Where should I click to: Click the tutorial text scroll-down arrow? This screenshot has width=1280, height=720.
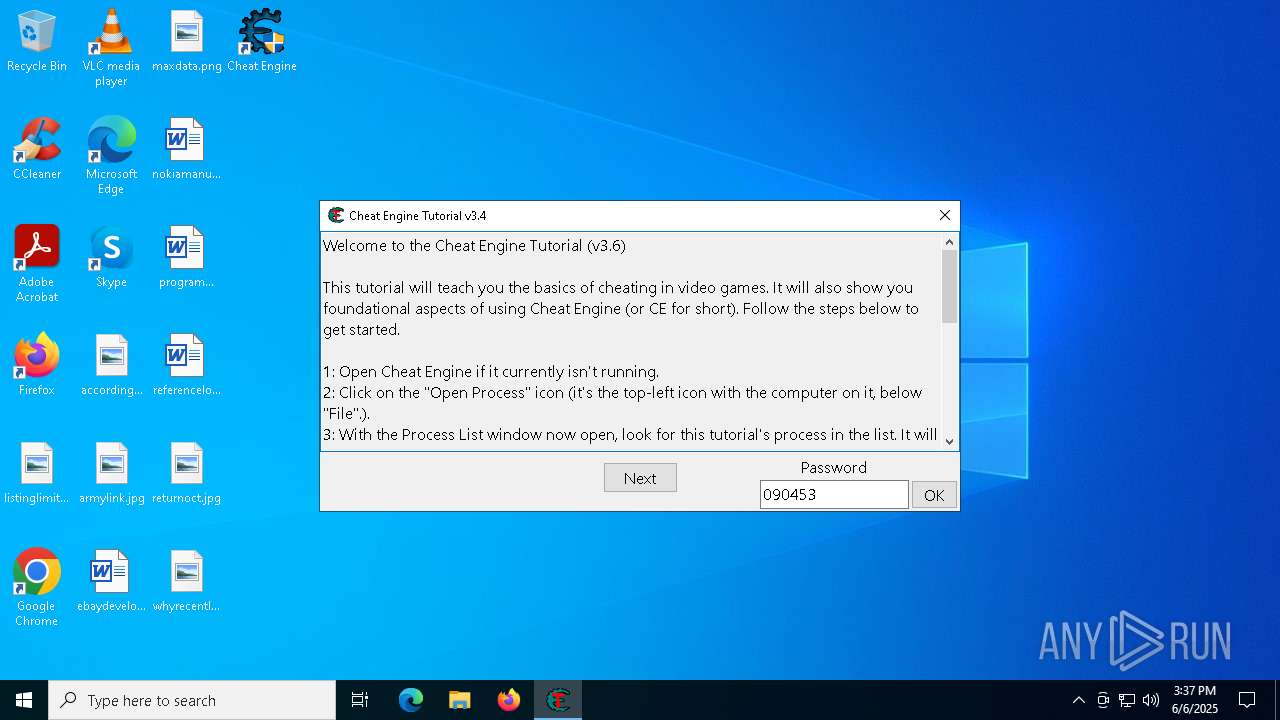click(x=950, y=441)
